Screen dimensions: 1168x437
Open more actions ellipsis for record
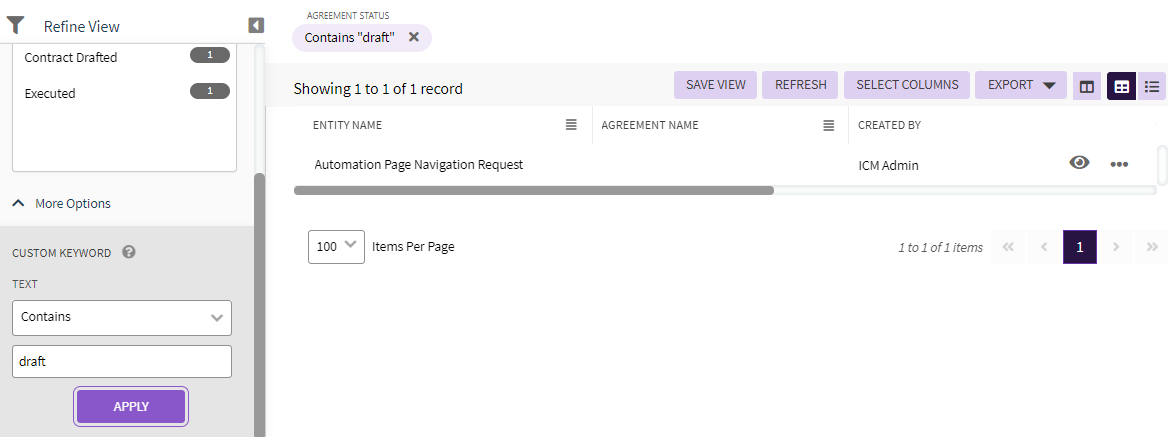[x=1119, y=164]
